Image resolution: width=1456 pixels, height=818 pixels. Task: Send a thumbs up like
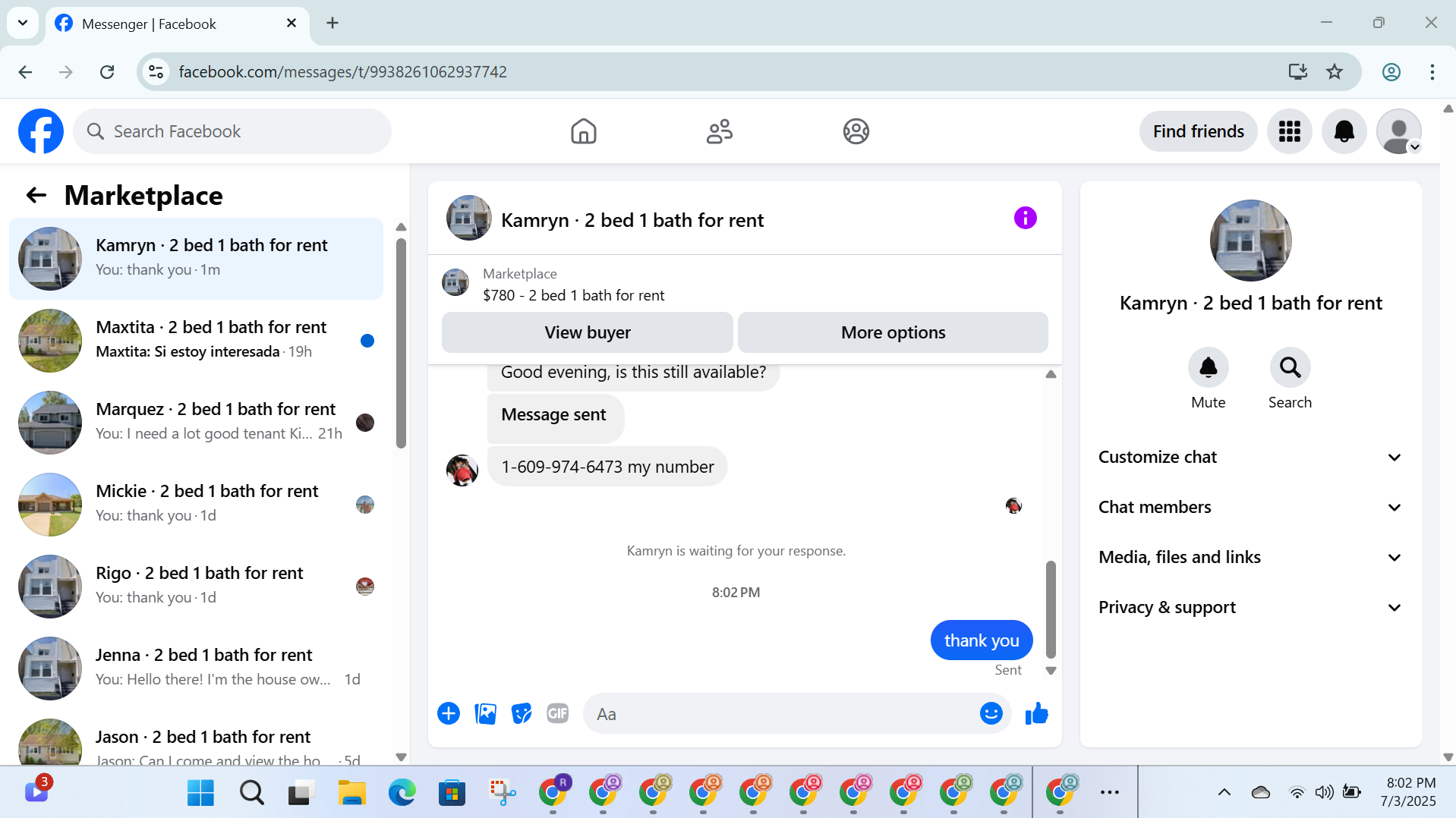(x=1036, y=713)
